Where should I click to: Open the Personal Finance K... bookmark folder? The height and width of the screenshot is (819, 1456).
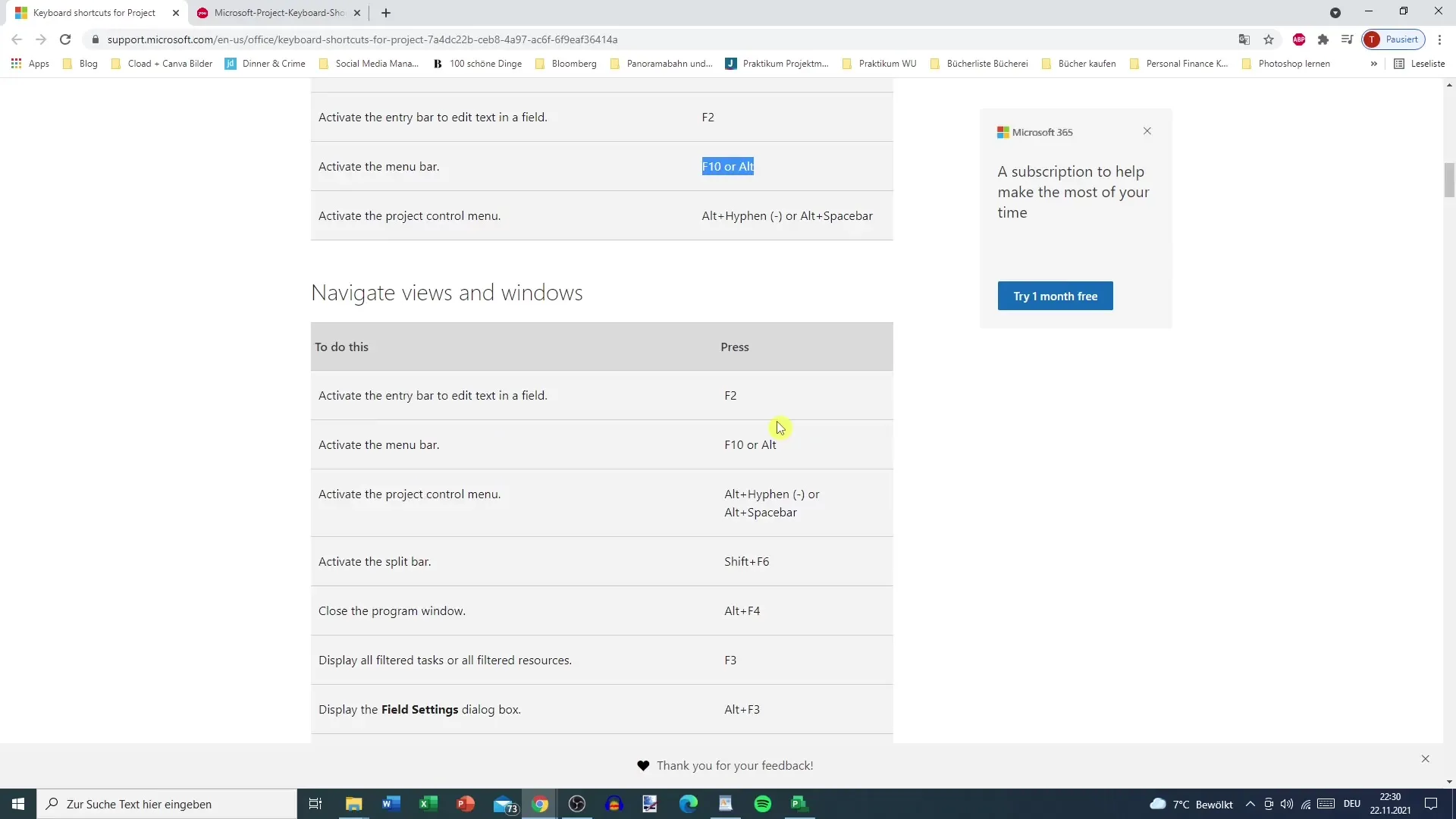1179,64
